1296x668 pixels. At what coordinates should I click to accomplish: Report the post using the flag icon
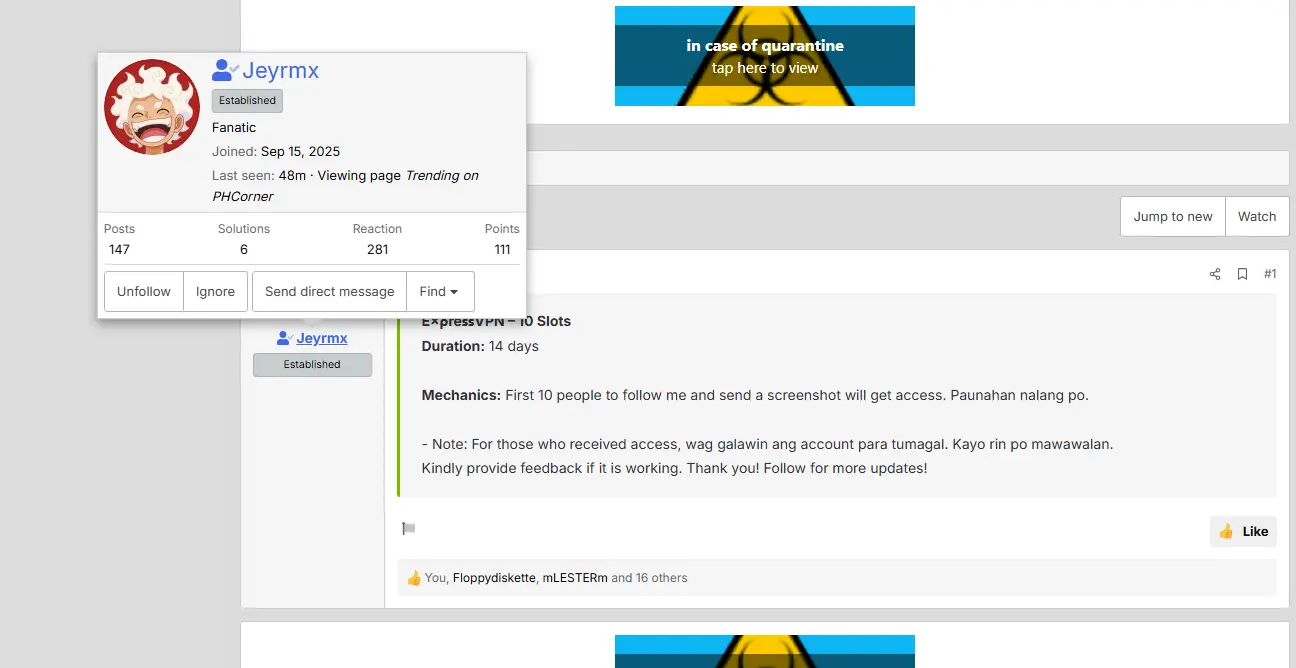[x=408, y=528]
